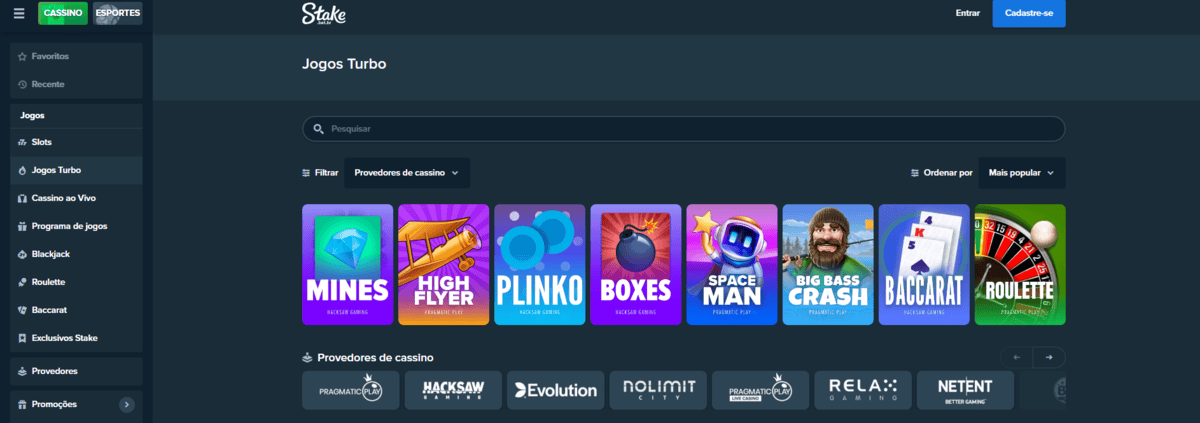1200x423 pixels.
Task: Open the Baccarat game thumbnail
Action: [924, 265]
